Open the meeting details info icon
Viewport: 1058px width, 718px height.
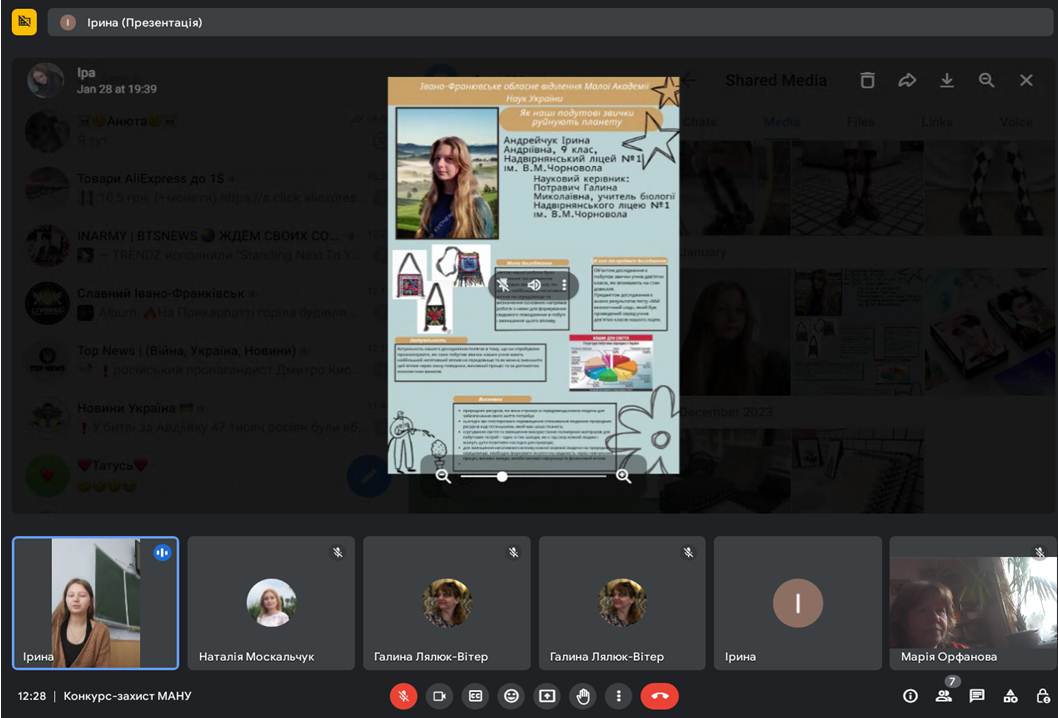tap(910, 696)
